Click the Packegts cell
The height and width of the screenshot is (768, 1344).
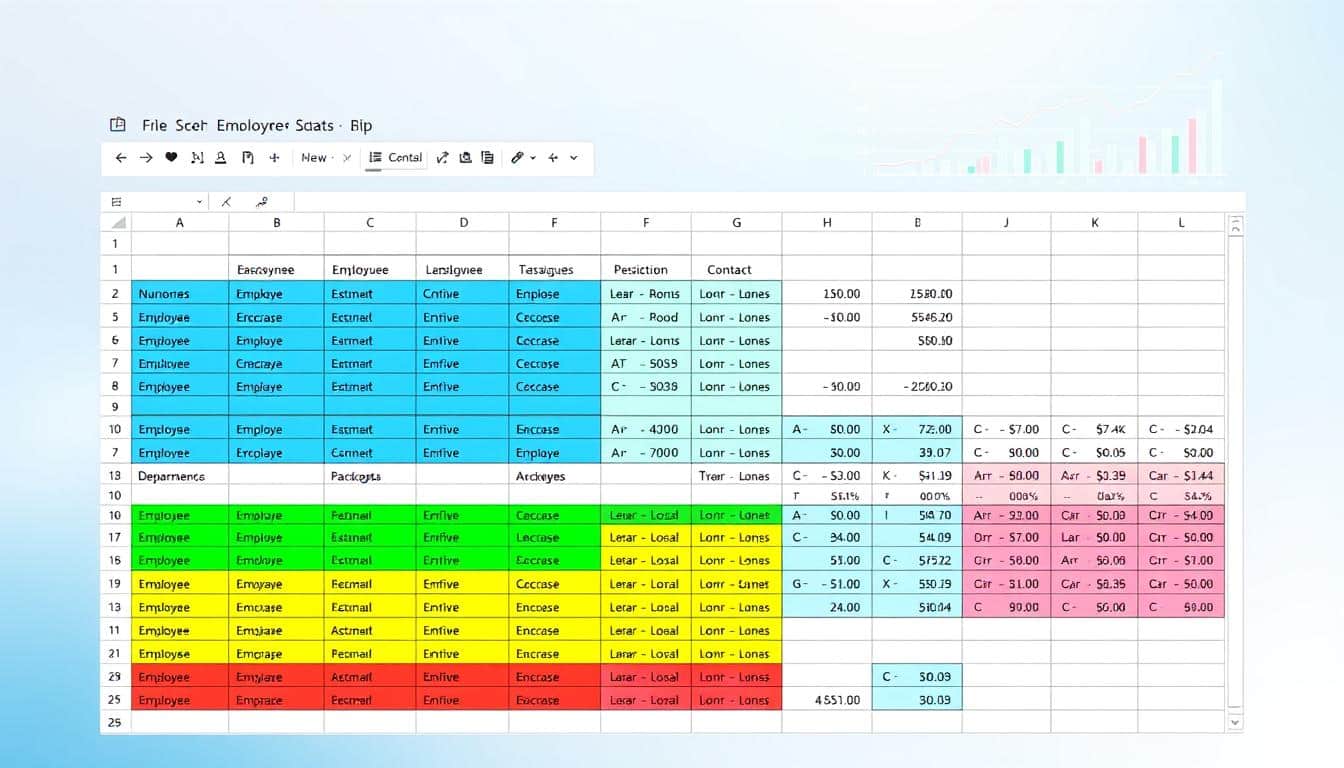click(x=370, y=476)
